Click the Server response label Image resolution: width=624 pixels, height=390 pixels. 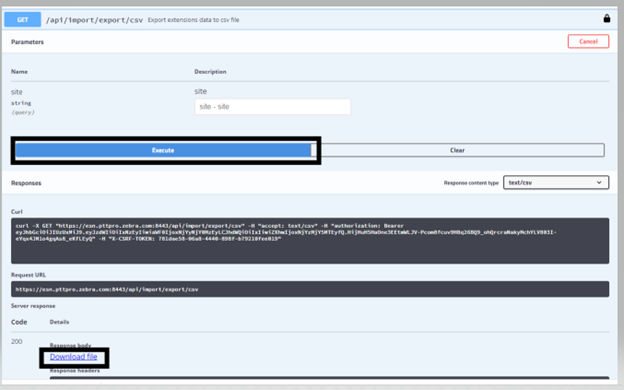tap(33, 306)
